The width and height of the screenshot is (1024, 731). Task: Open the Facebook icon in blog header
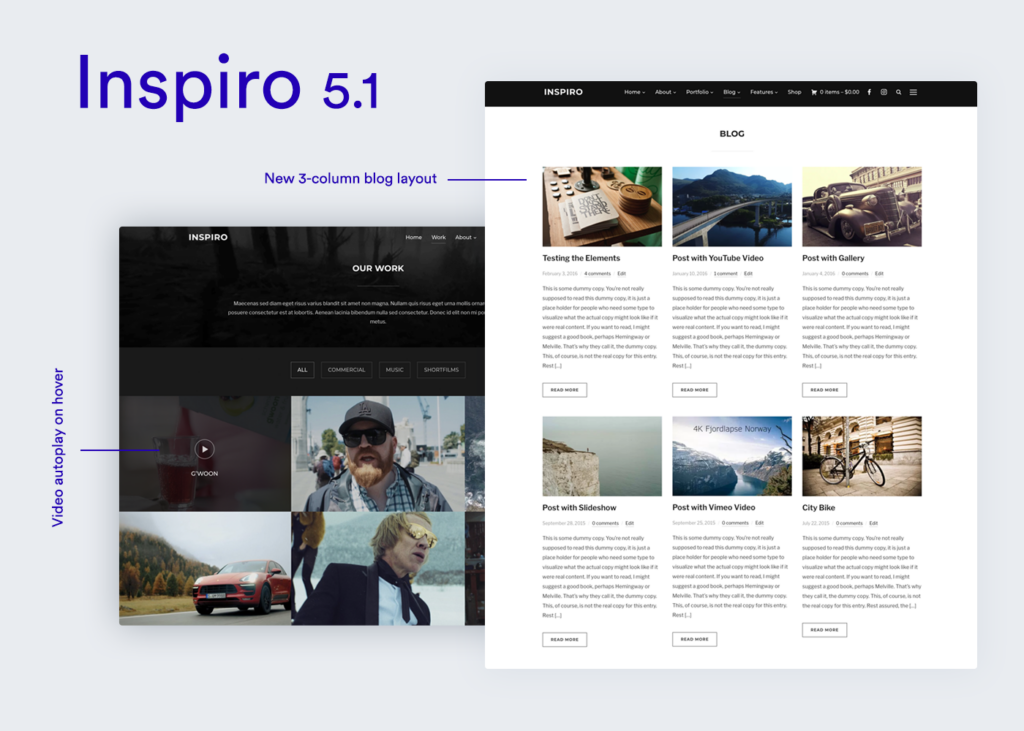869,92
